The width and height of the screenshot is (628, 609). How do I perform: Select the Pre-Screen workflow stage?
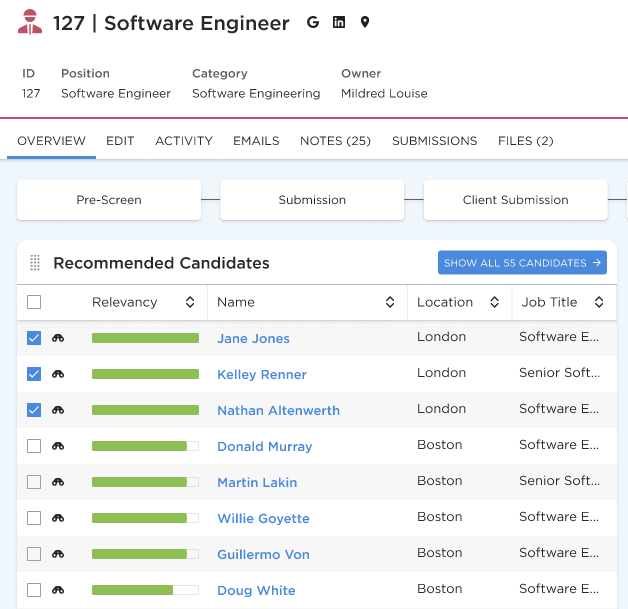pyautogui.click(x=109, y=200)
